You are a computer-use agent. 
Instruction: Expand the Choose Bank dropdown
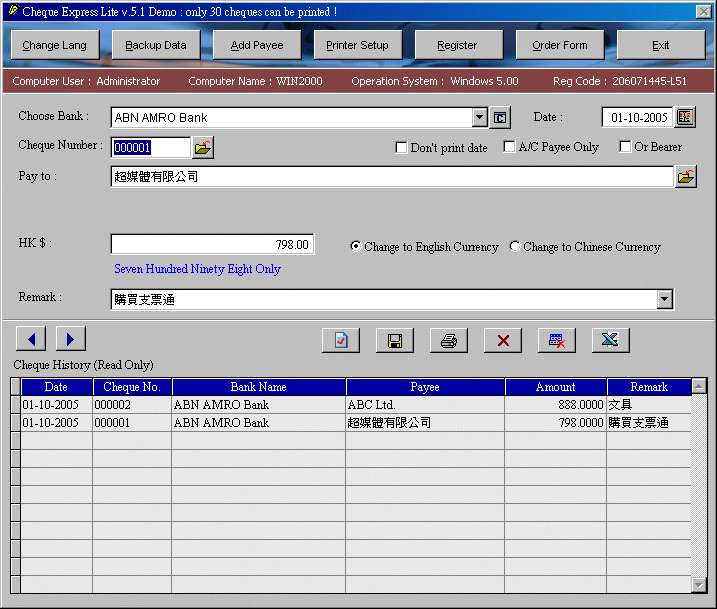click(480, 118)
